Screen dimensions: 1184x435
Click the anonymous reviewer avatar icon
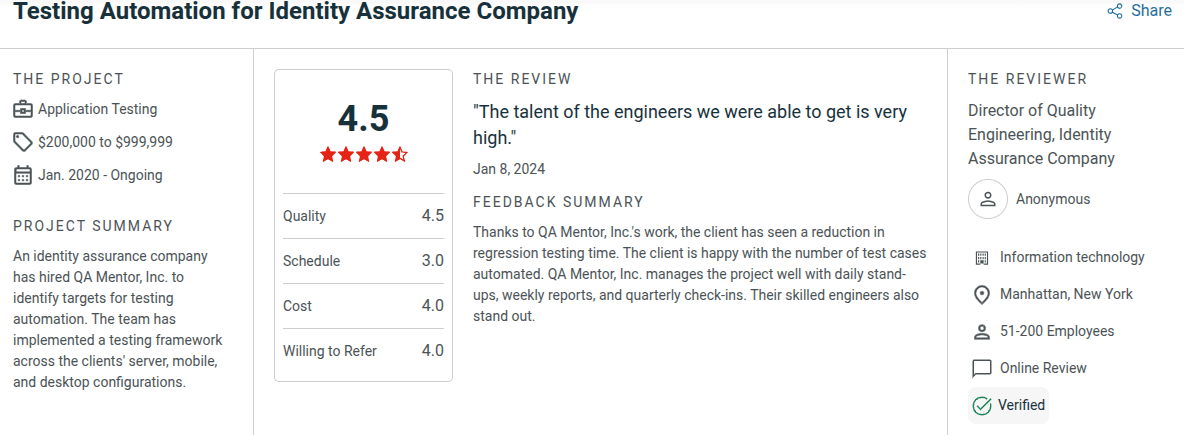988,199
